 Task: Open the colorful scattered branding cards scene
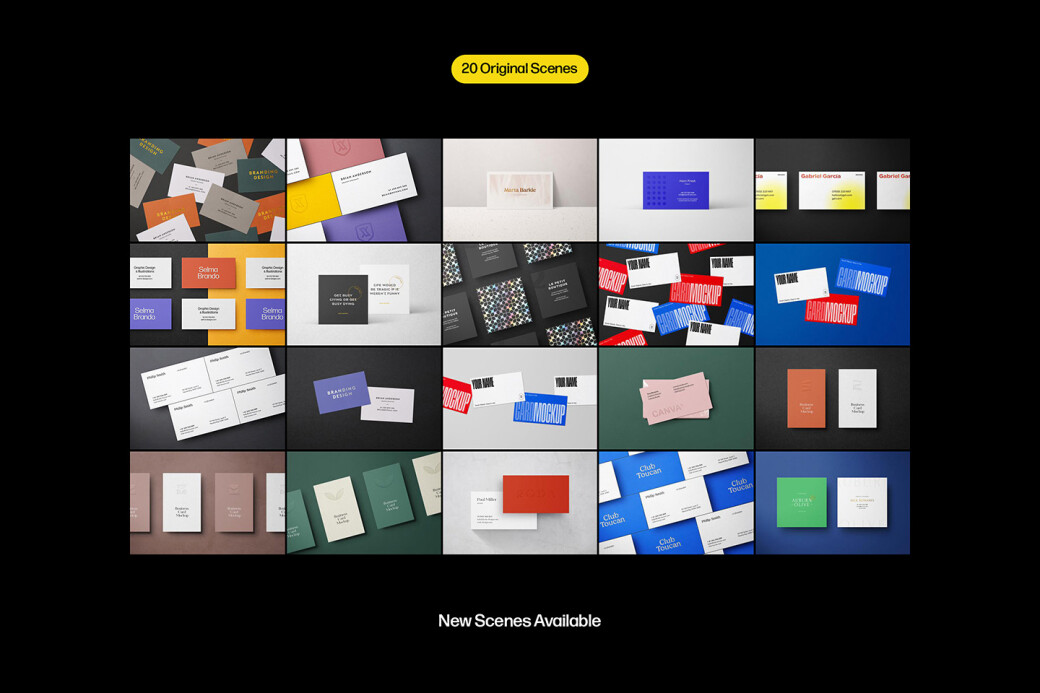207,188
